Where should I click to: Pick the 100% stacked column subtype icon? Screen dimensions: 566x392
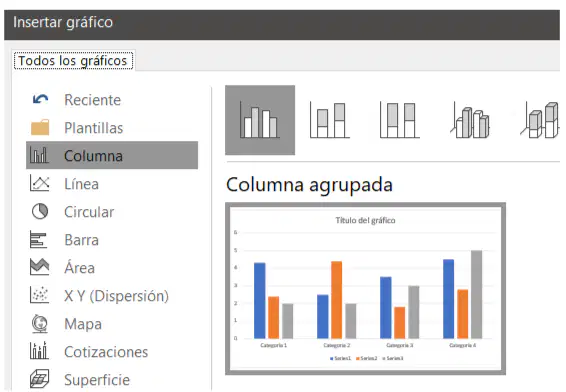pos(400,120)
